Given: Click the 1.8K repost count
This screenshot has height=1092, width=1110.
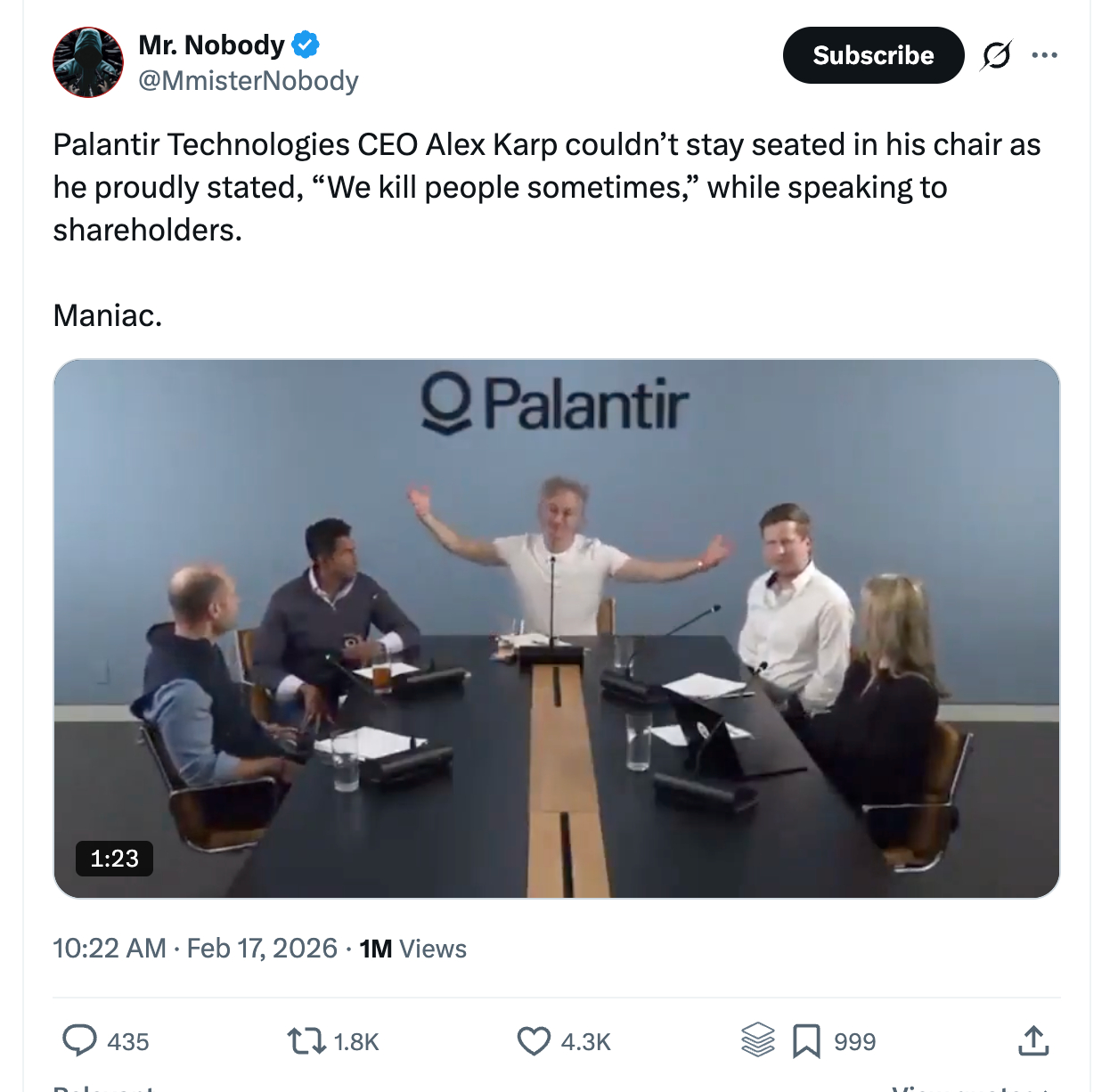Looking at the screenshot, I should pyautogui.click(x=356, y=1041).
